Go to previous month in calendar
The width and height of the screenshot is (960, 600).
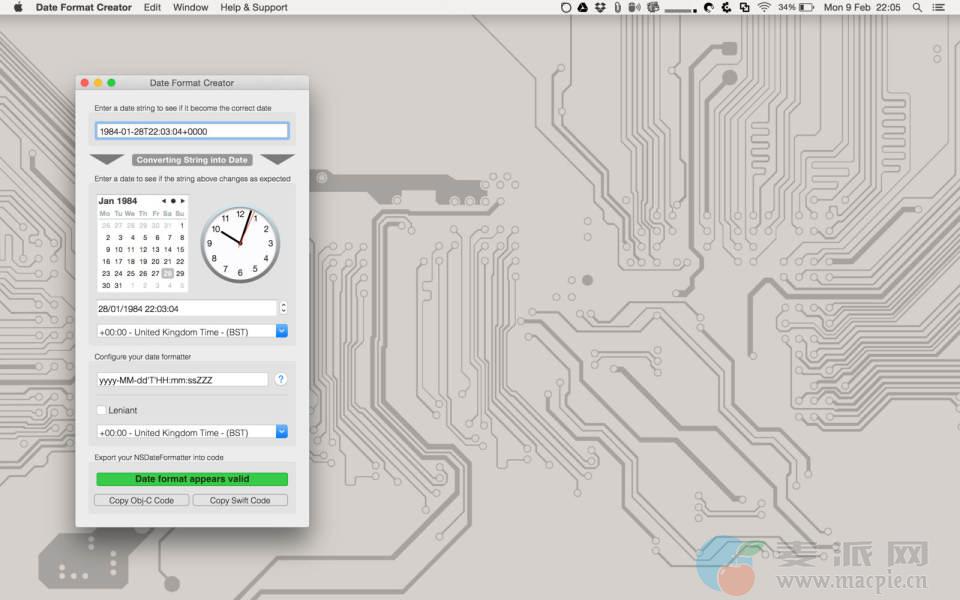coord(164,201)
